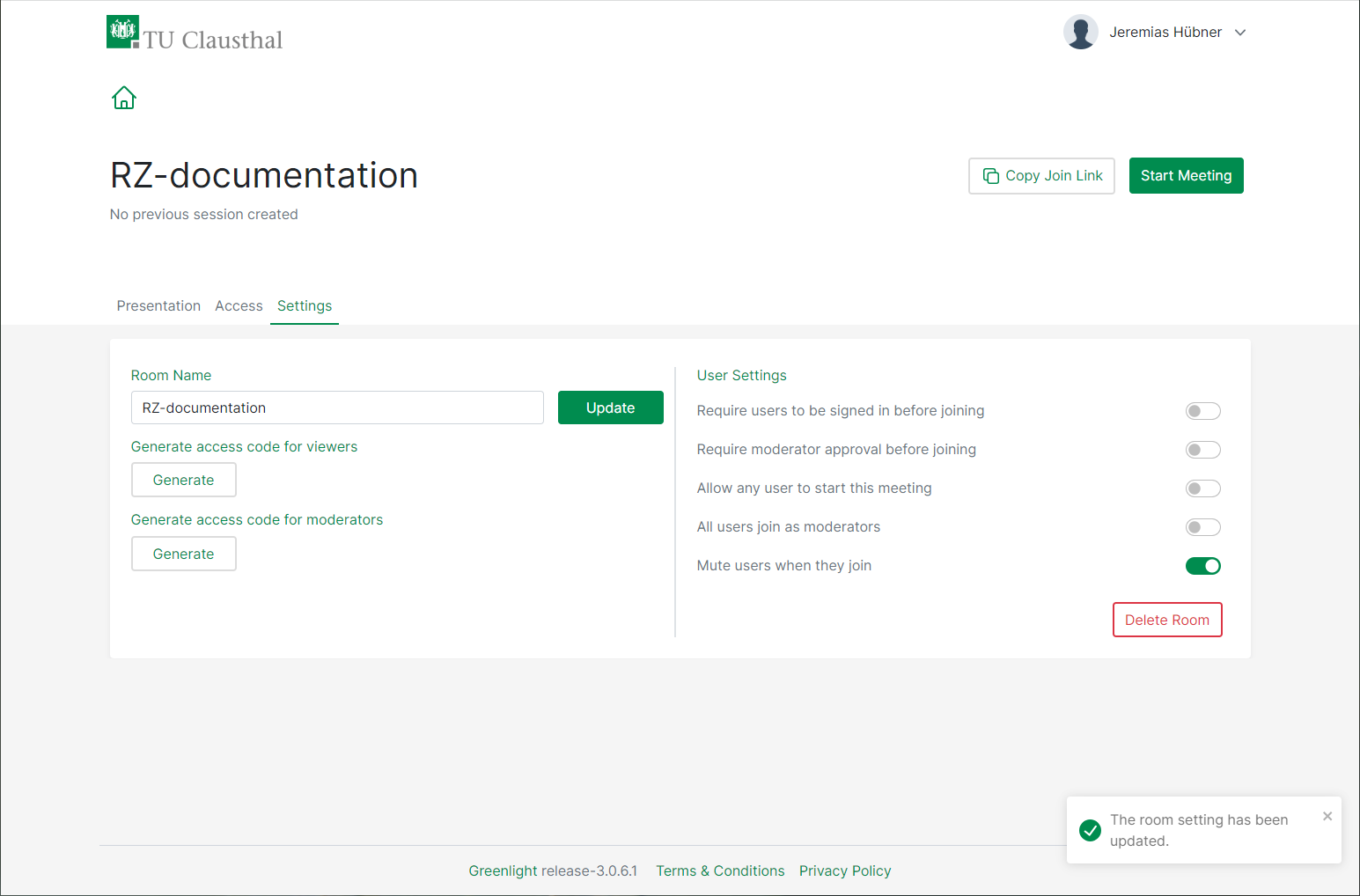This screenshot has width=1360, height=896.
Task: Disable mute users when they join
Action: pos(1202,566)
